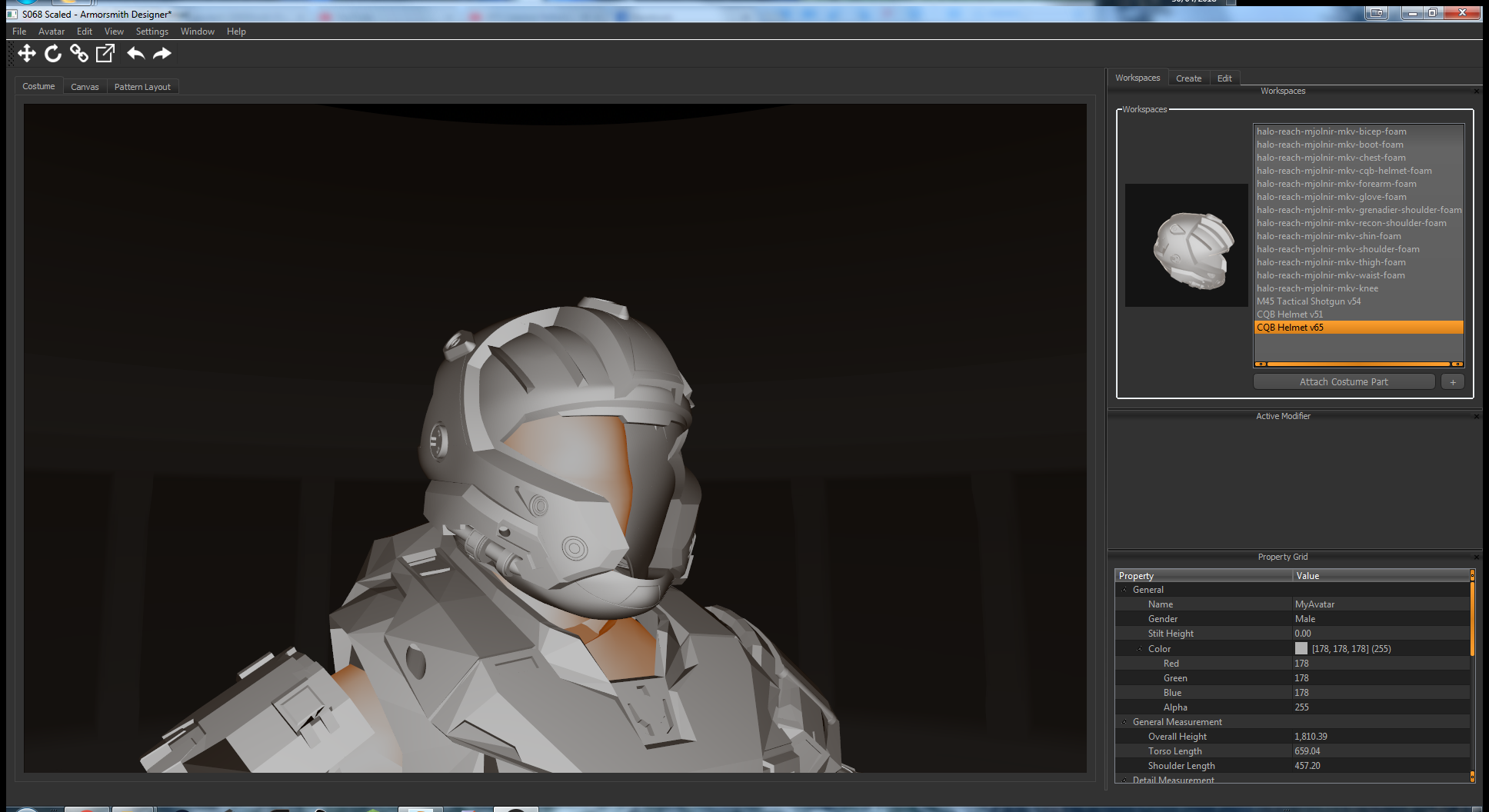Redo with the forward arrow icon
1489x812 pixels.
[162, 53]
